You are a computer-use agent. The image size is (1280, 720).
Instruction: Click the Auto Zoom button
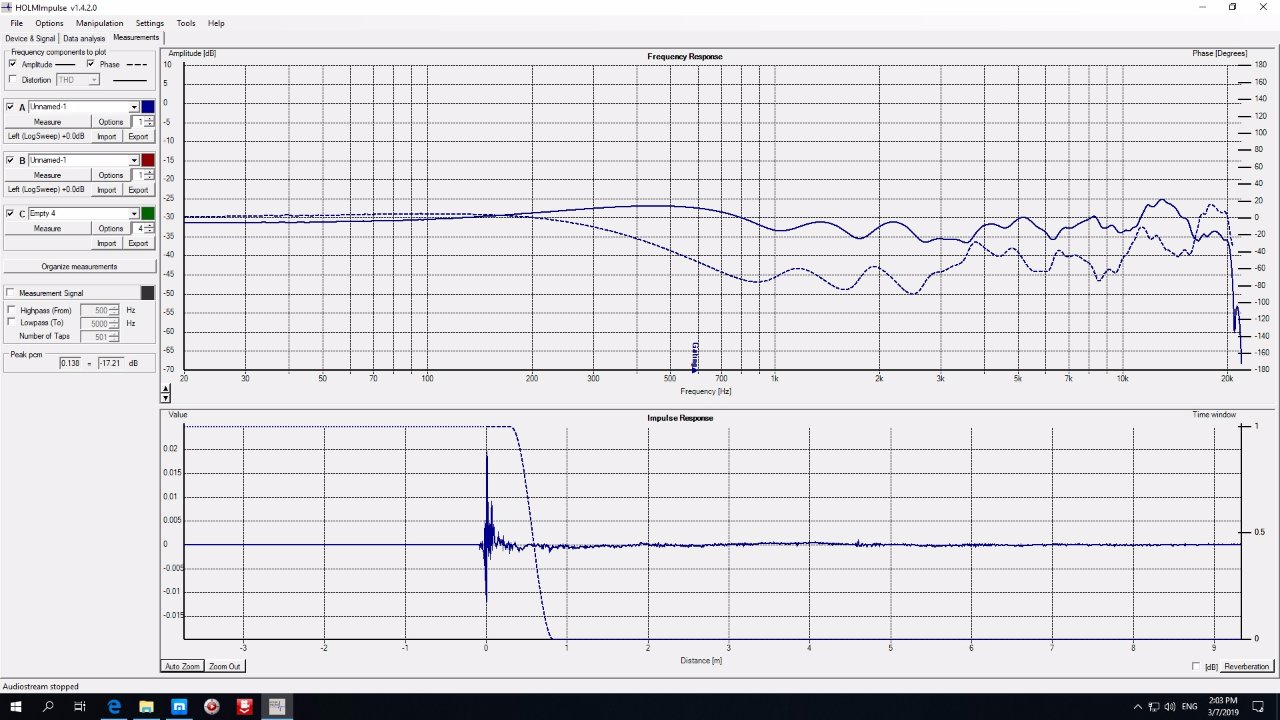[182, 666]
